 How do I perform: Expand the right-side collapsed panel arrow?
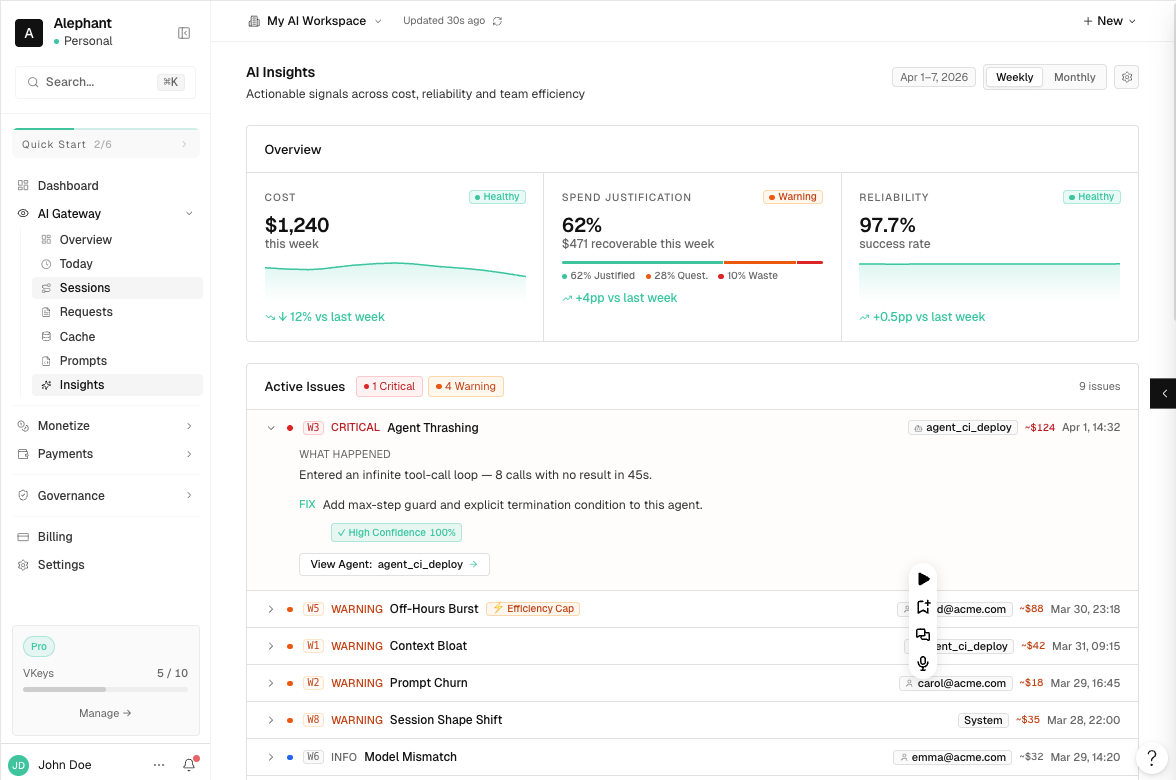point(1163,393)
